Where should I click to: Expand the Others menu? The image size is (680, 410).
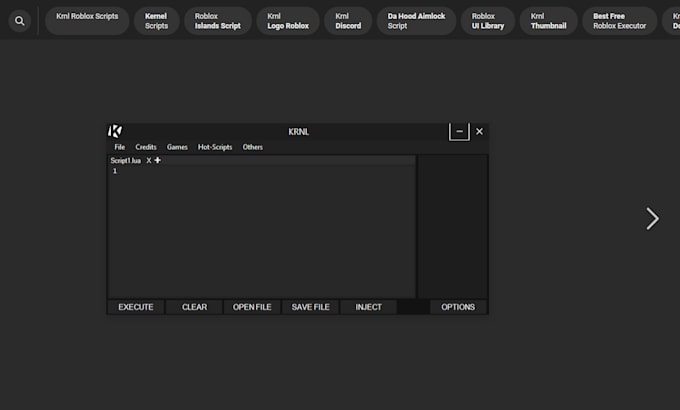253,147
